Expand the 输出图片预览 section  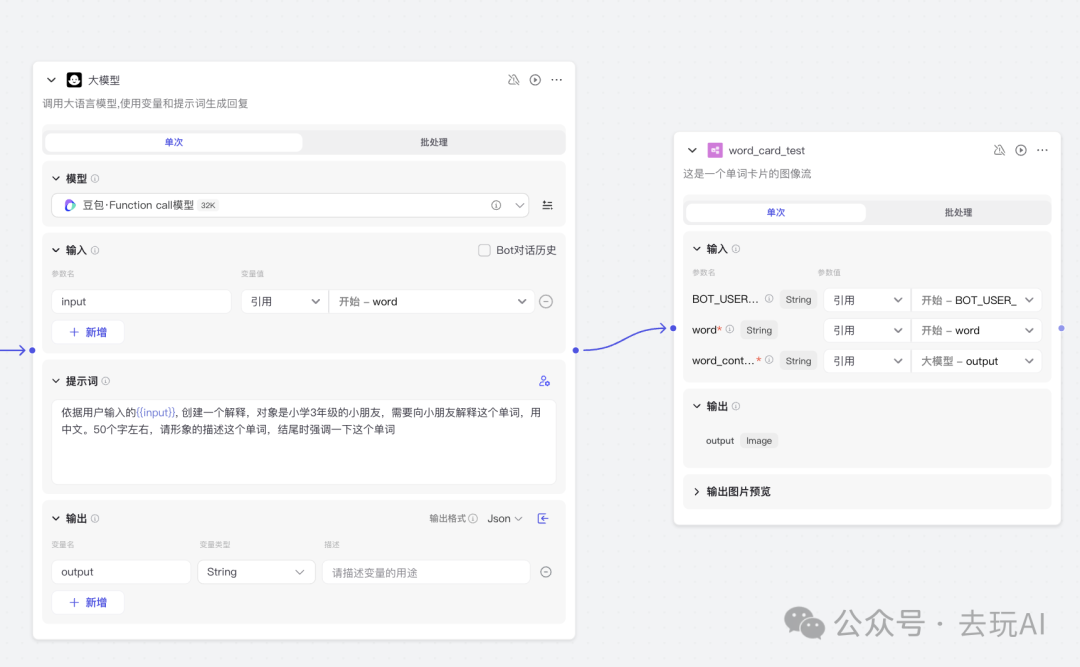coord(697,491)
